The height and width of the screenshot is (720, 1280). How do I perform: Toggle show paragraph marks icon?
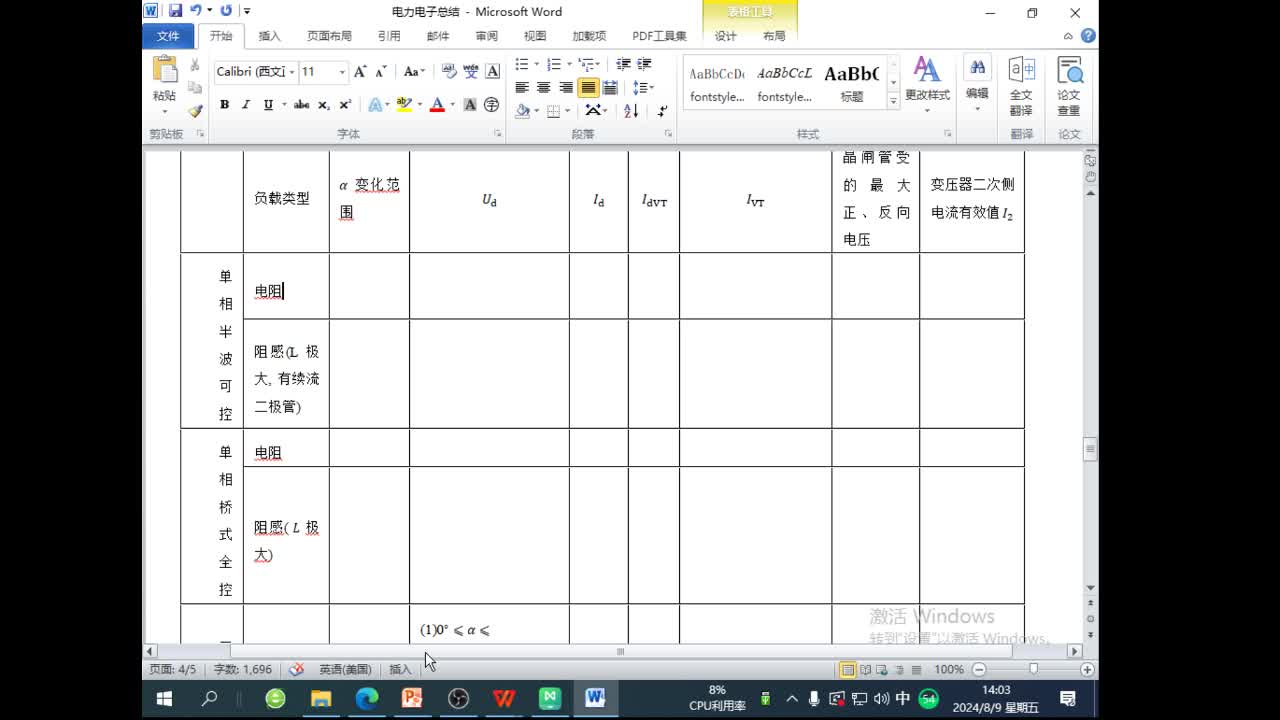(662, 111)
